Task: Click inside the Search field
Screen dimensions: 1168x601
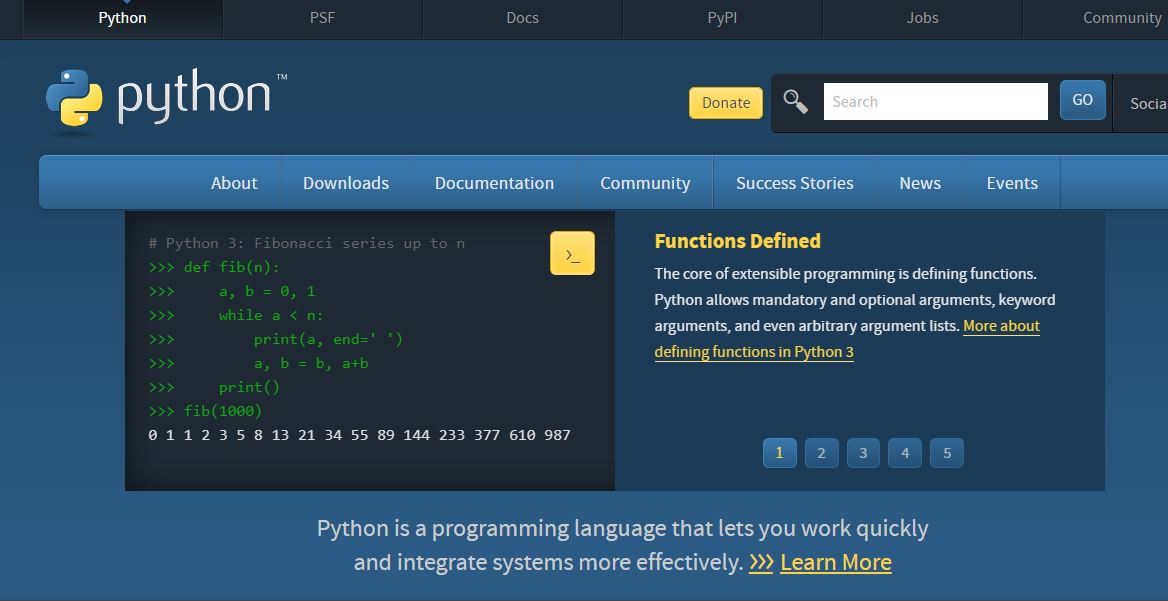Action: [936, 101]
